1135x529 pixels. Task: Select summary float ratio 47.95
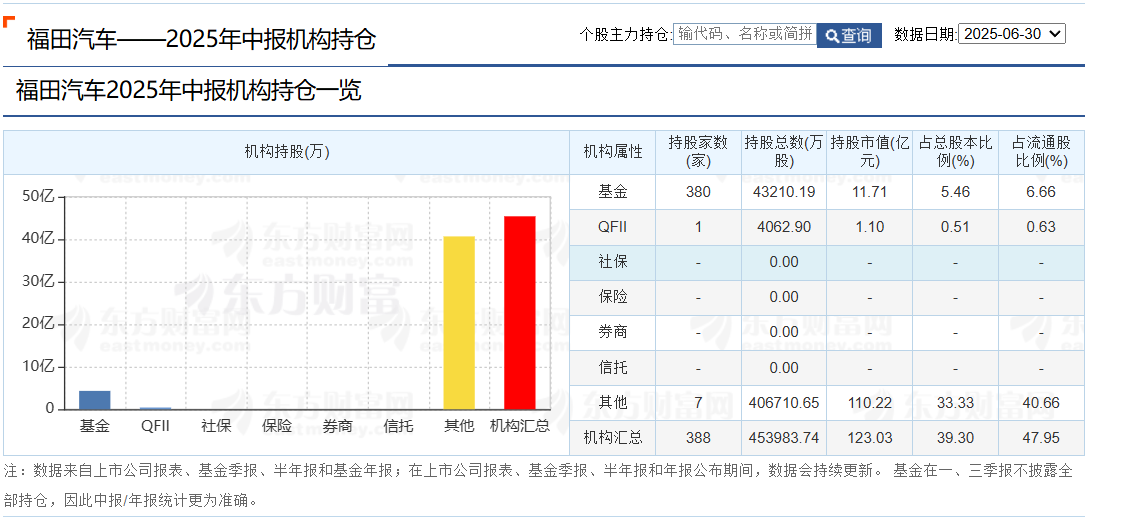tap(1041, 438)
